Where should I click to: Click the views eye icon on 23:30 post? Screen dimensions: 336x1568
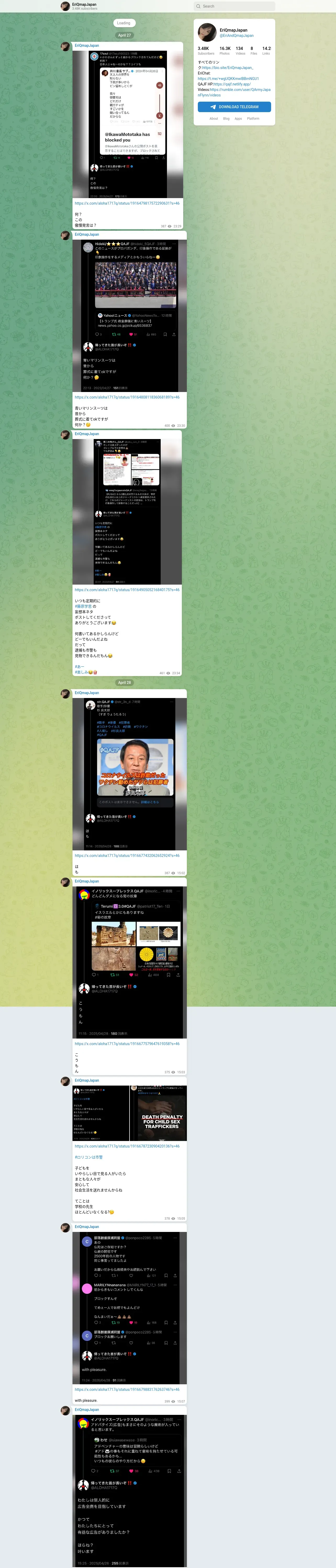click(x=173, y=425)
